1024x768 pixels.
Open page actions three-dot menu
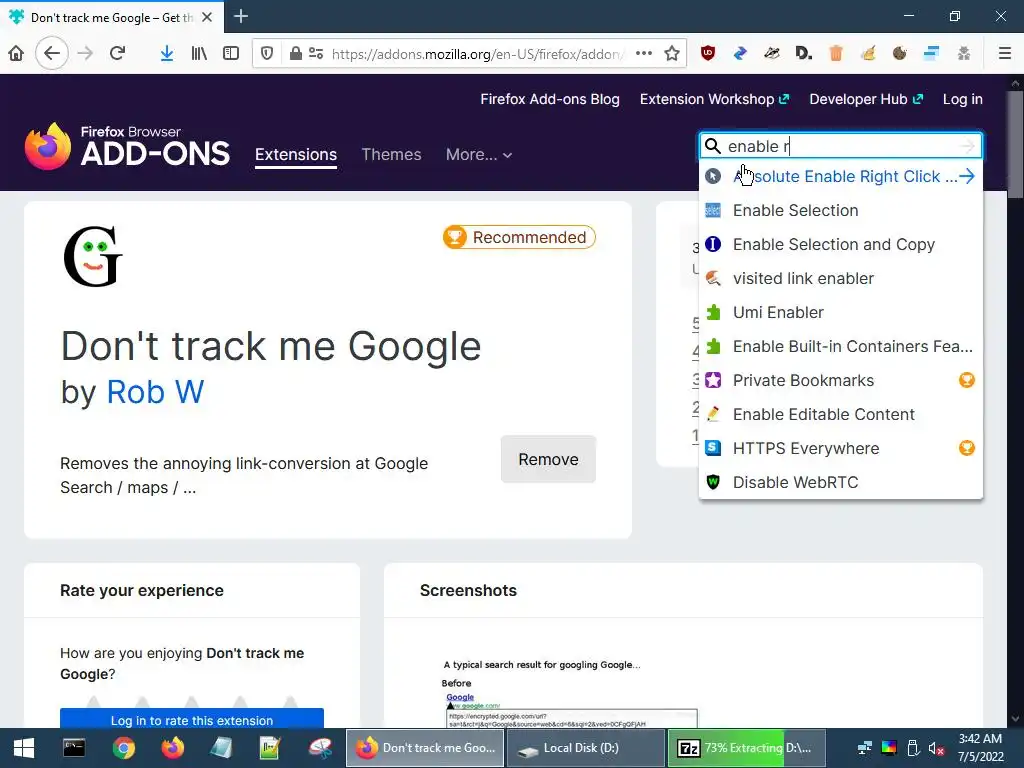644,54
